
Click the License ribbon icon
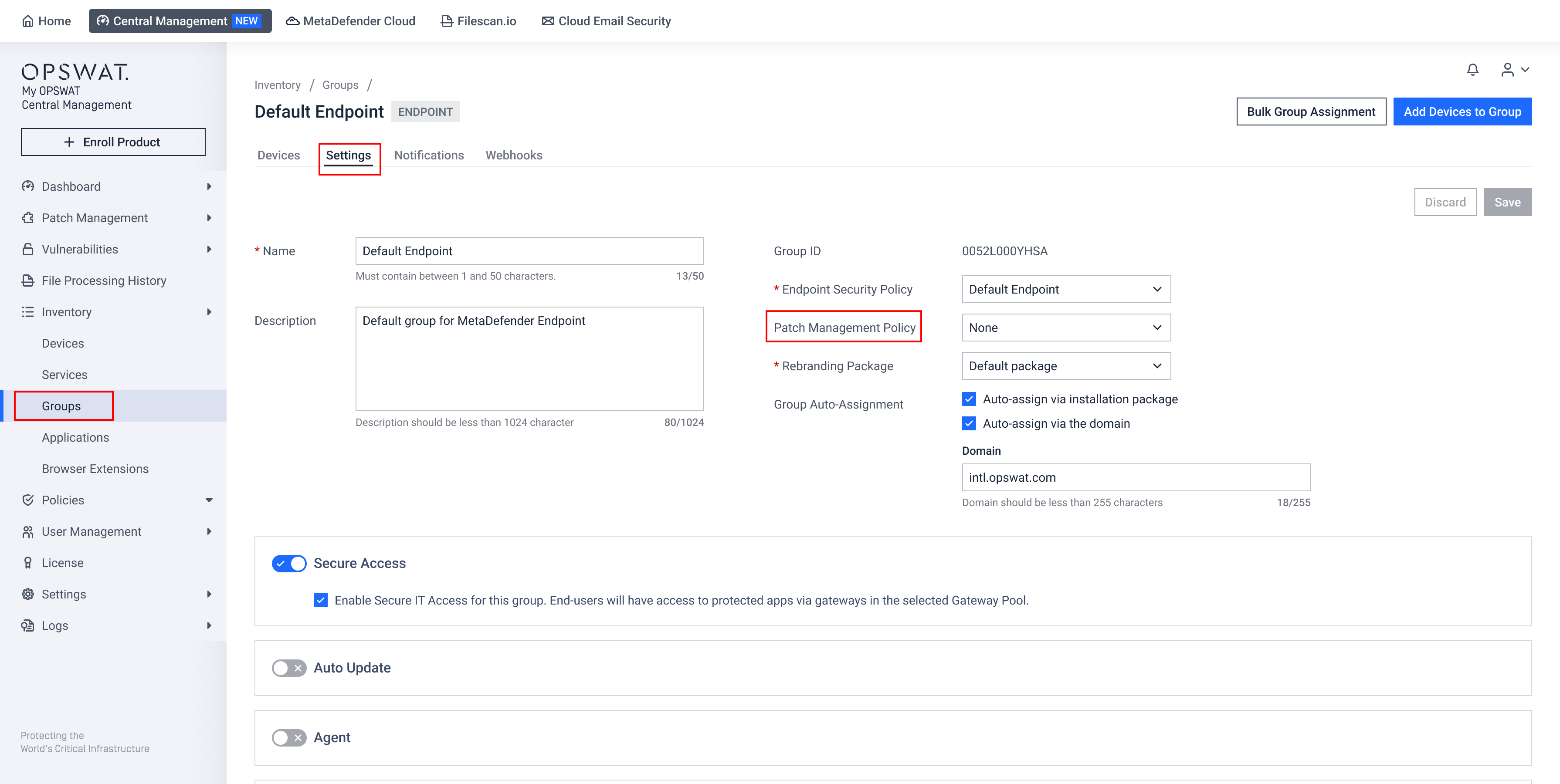pyautogui.click(x=28, y=563)
